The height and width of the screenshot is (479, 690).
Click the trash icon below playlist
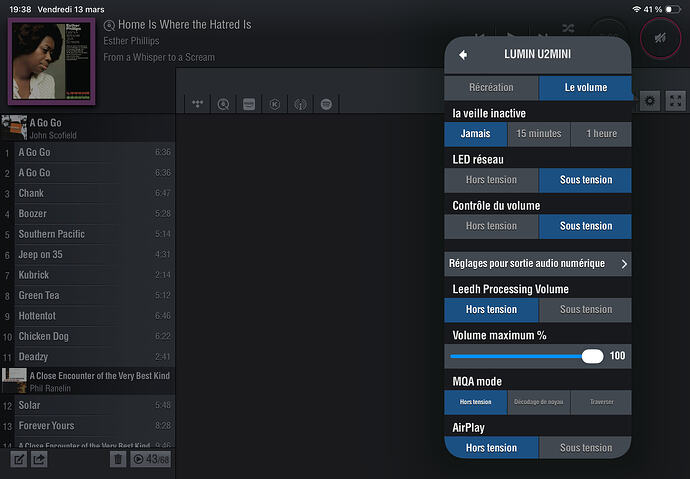pos(118,459)
